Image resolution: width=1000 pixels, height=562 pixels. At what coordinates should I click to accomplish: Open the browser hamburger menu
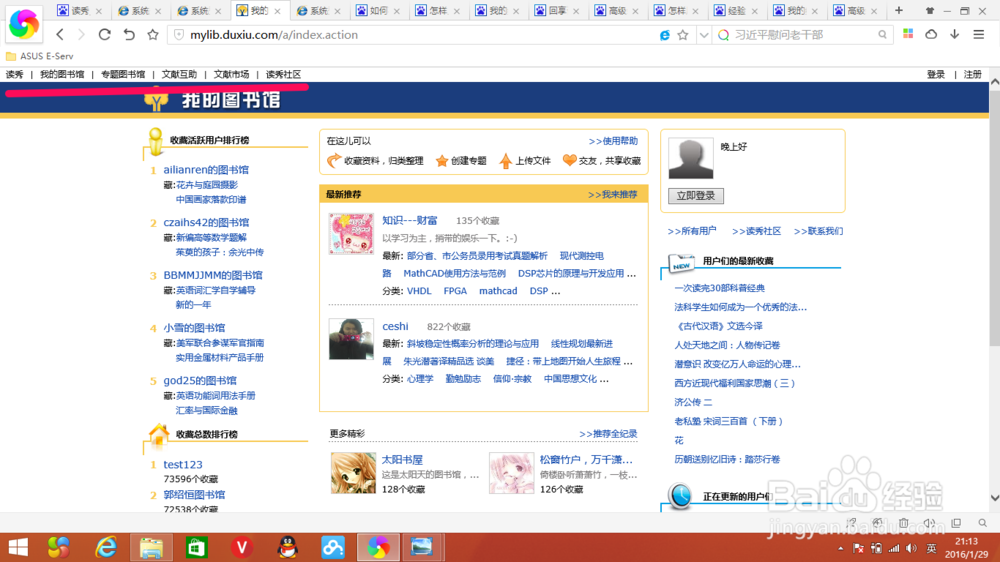979,34
